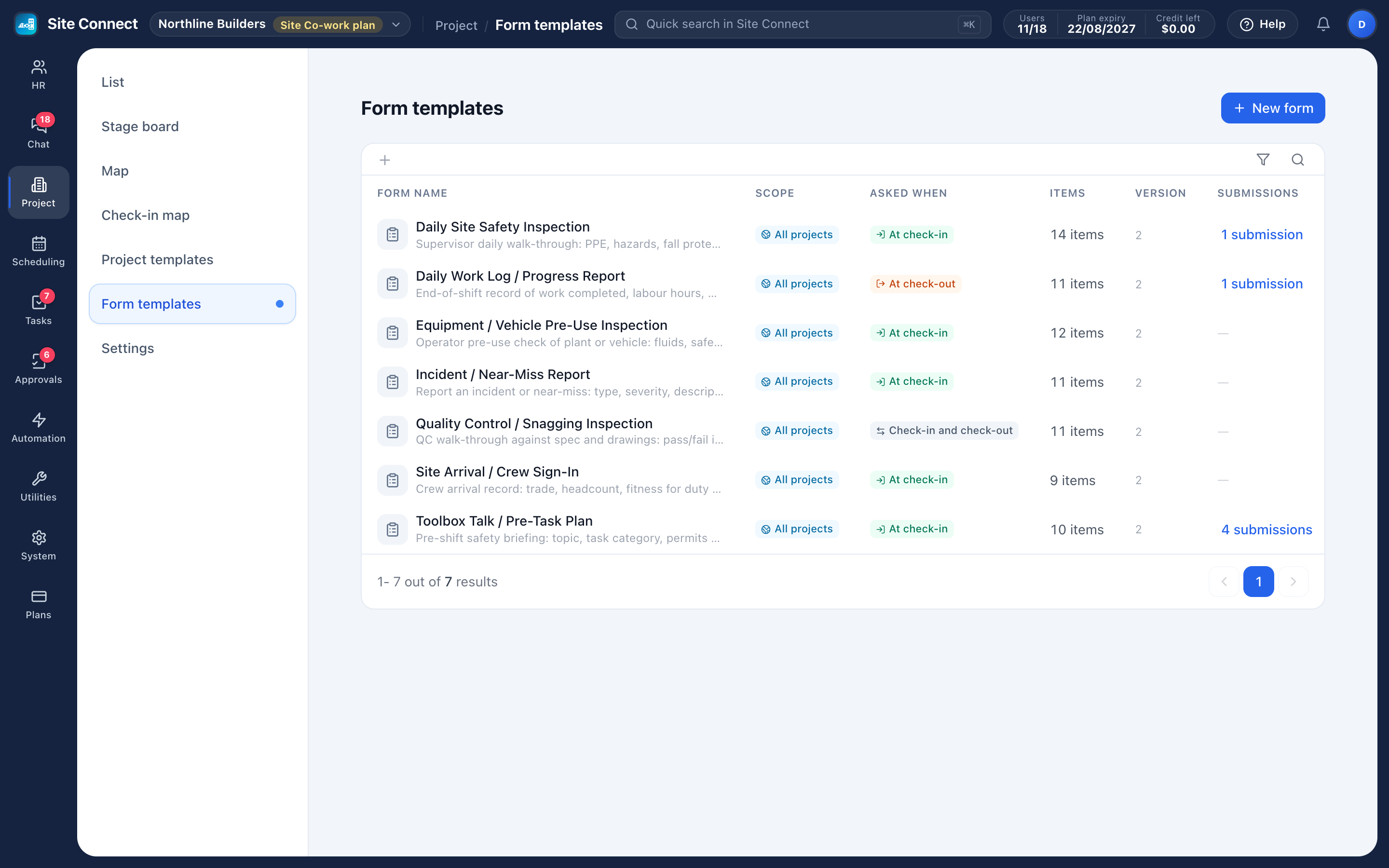Screen dimensions: 1389x868
Task: Click clipboard icon for Incident / Near-Miss Report
Action: [x=393, y=382]
